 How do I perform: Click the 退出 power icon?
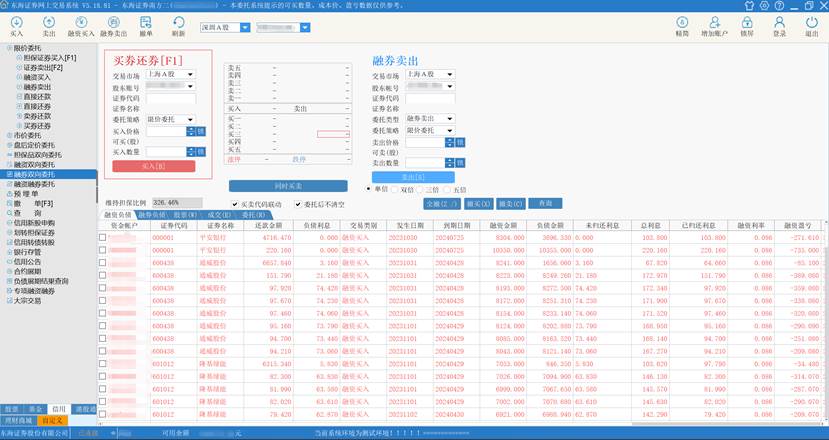coord(812,26)
